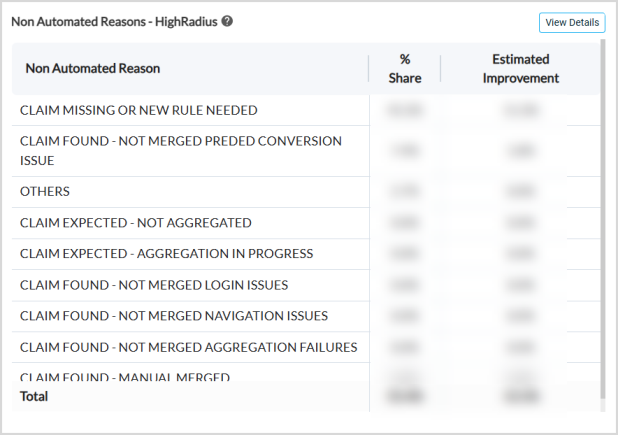Click the help icon beside the HighRadius title
Viewport: 618px width, 435px height.
tap(227, 20)
